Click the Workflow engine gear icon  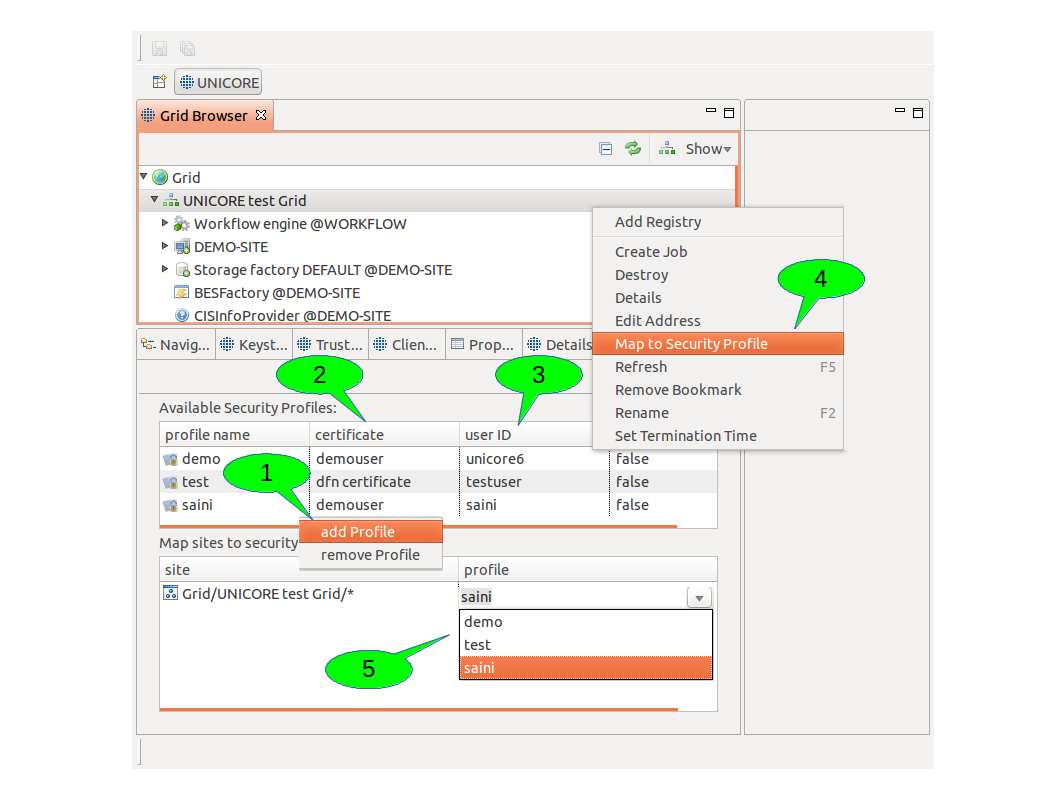(x=182, y=224)
